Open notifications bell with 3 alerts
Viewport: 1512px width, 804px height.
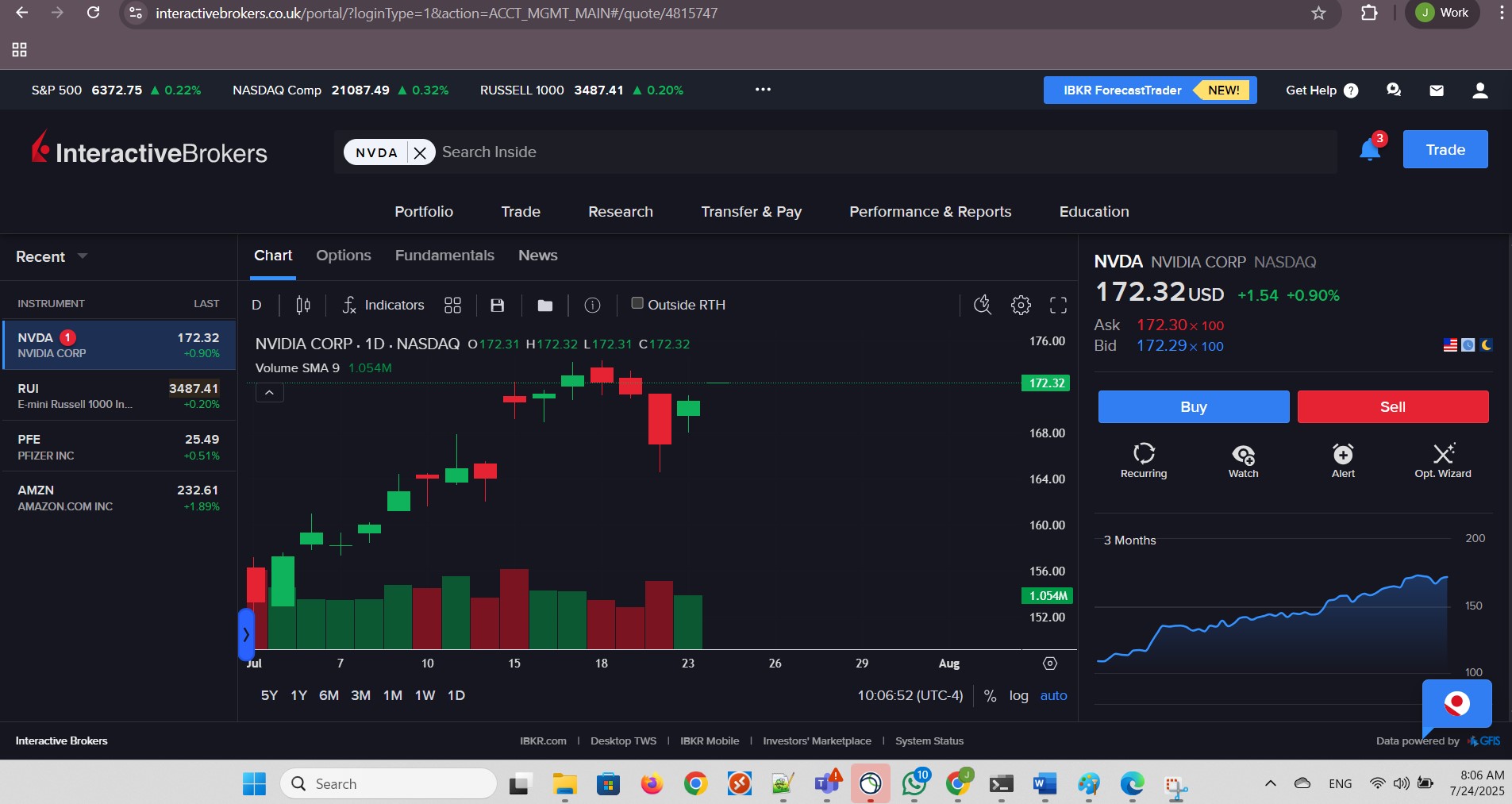pos(1371,148)
